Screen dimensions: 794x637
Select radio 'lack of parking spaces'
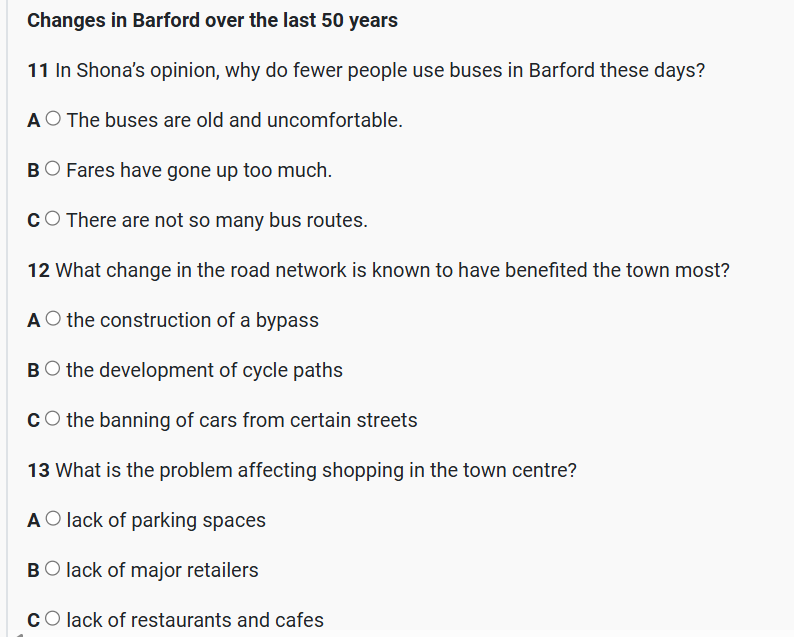53,520
